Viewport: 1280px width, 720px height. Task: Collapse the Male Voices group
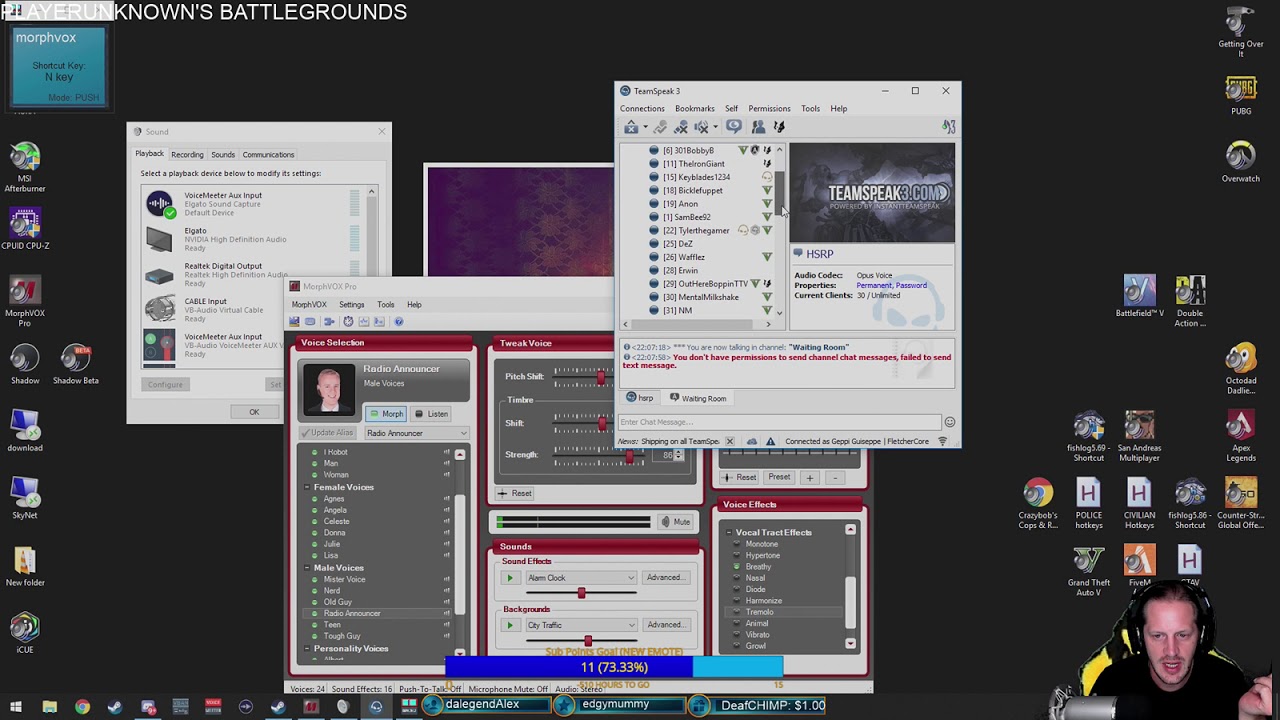point(307,569)
